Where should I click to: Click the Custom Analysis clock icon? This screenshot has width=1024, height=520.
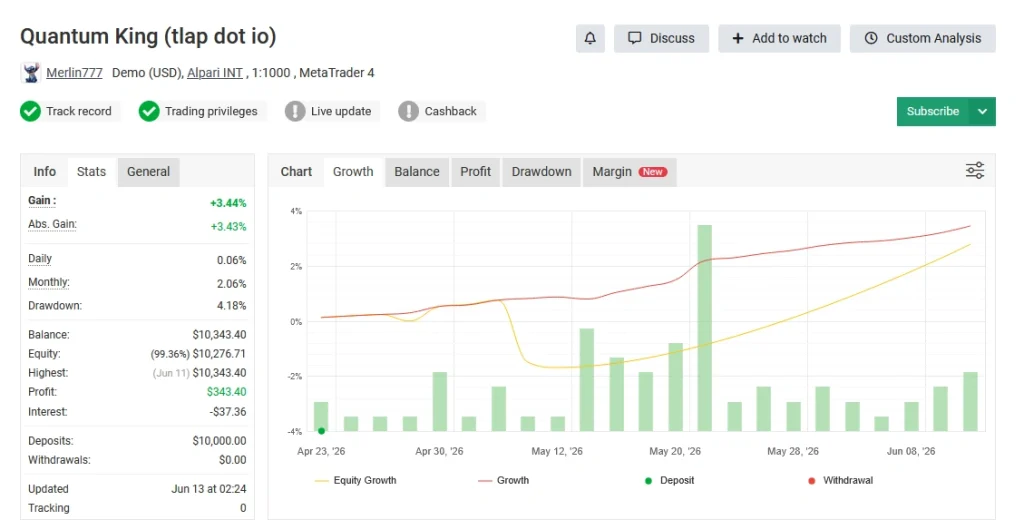[871, 39]
